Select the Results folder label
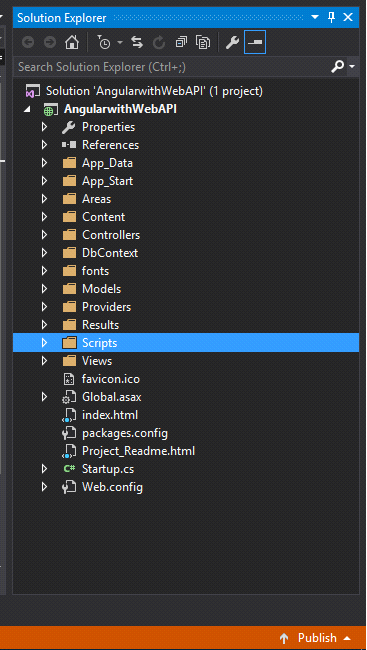 point(100,325)
